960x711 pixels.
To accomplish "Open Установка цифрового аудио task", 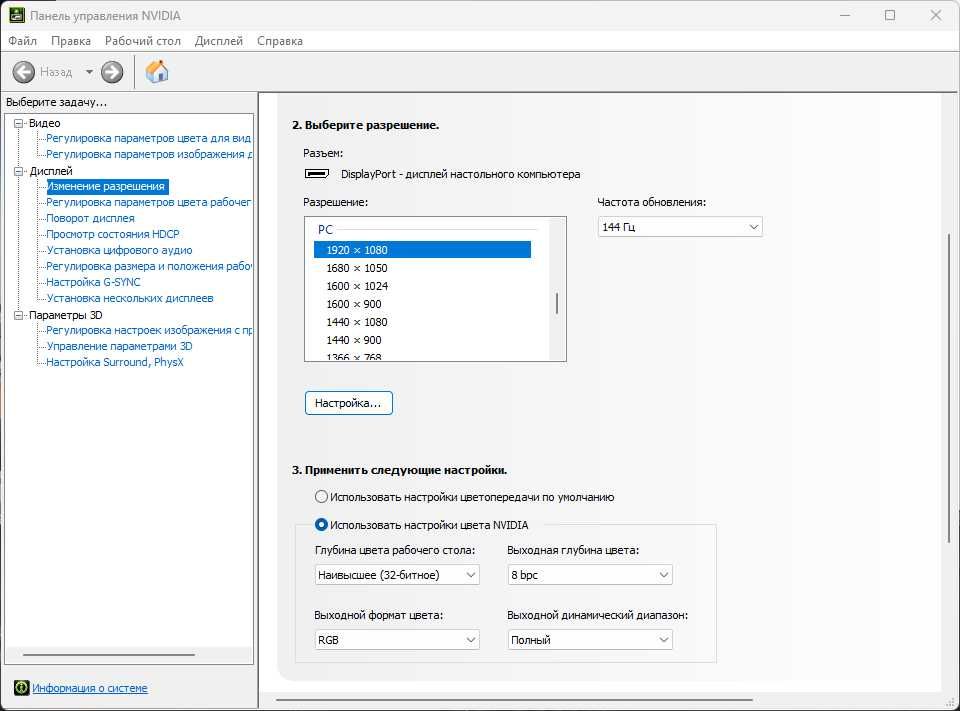I will (x=119, y=250).
